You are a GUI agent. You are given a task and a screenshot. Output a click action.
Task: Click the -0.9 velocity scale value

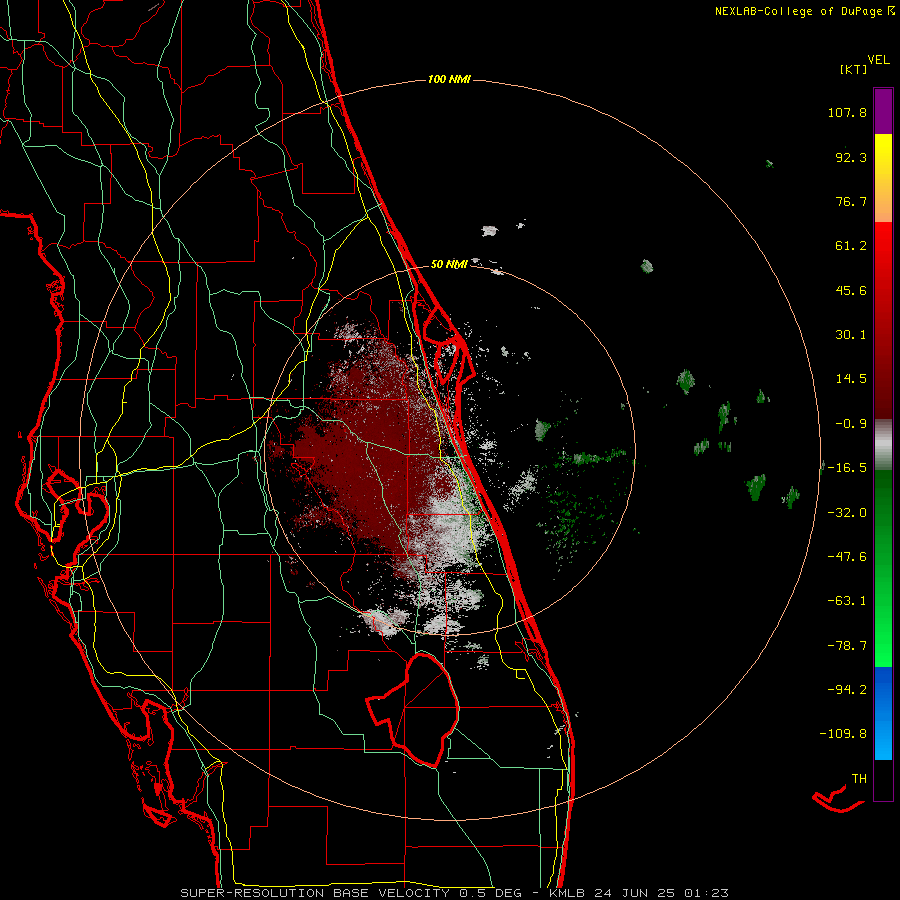[x=851, y=424]
